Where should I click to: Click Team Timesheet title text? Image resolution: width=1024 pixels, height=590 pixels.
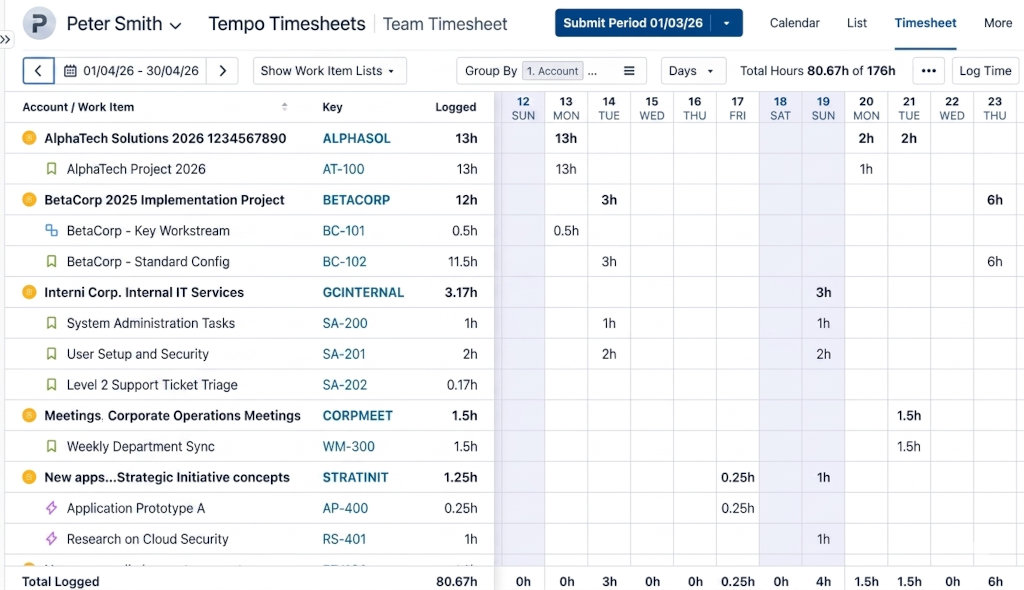point(445,24)
